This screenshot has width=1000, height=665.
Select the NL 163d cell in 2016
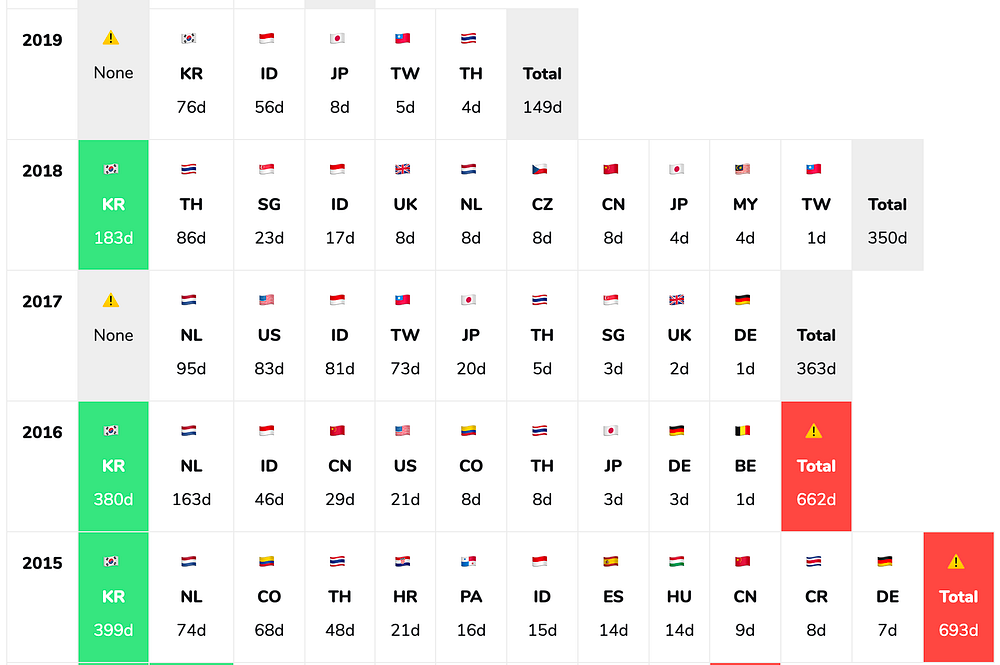point(191,466)
